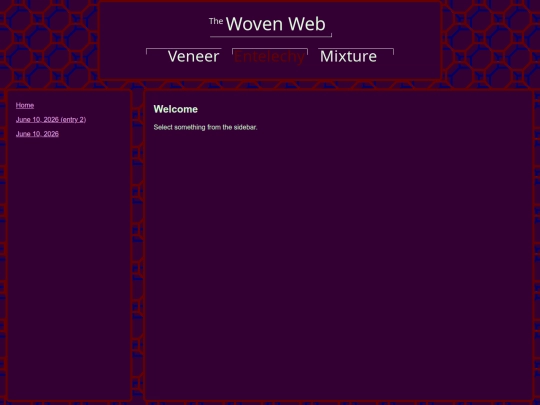This screenshot has height=405, width=540.
Task: Open the Veneer navigation tab
Action: (193, 56)
